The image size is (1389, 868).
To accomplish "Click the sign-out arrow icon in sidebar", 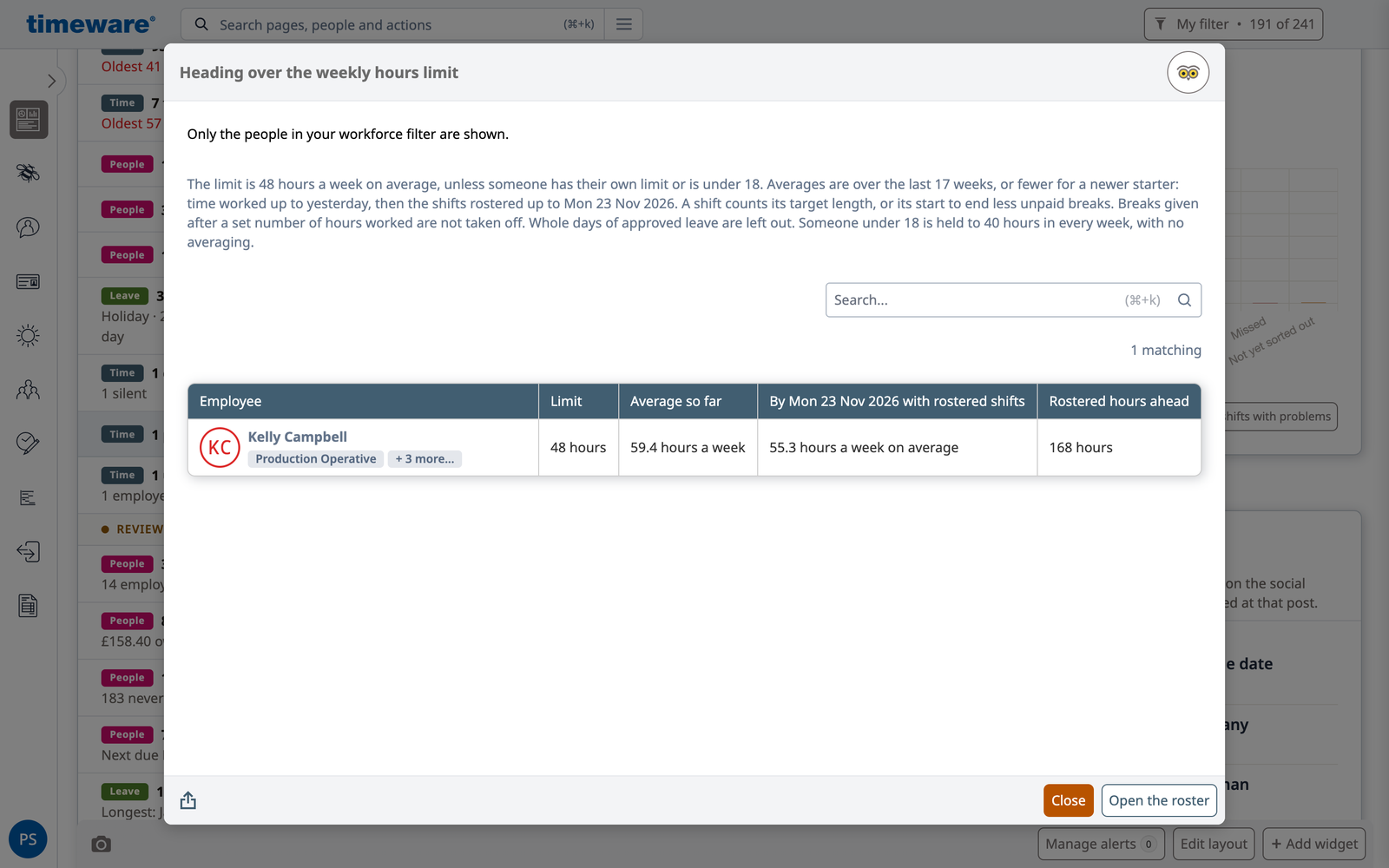I will point(29,552).
